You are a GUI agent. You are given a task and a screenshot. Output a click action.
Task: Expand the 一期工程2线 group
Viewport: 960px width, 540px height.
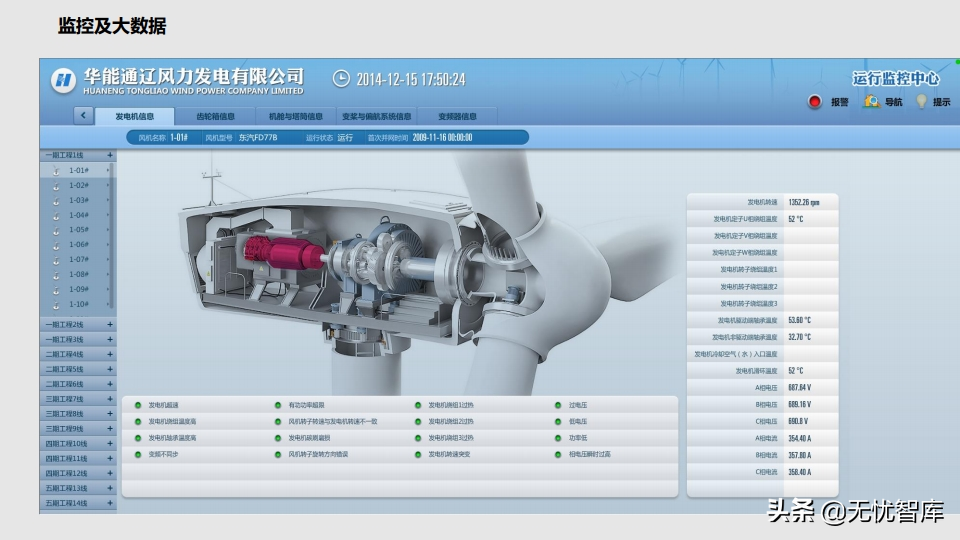pos(110,324)
